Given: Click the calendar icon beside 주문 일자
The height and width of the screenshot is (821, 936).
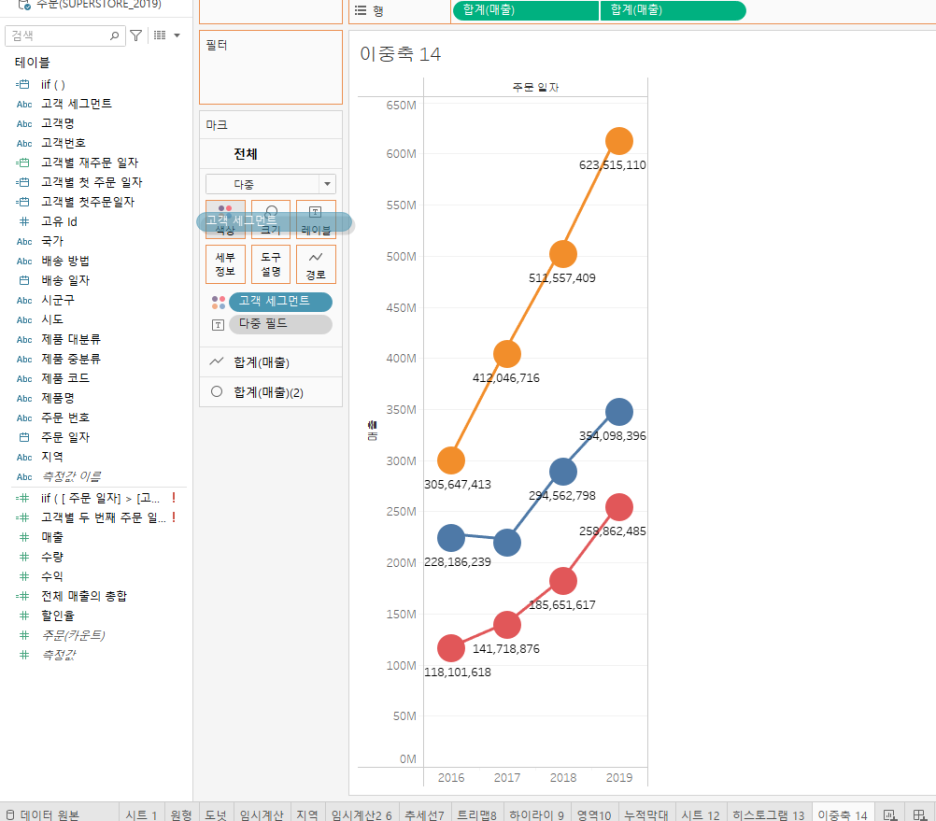Looking at the screenshot, I should [x=24, y=438].
